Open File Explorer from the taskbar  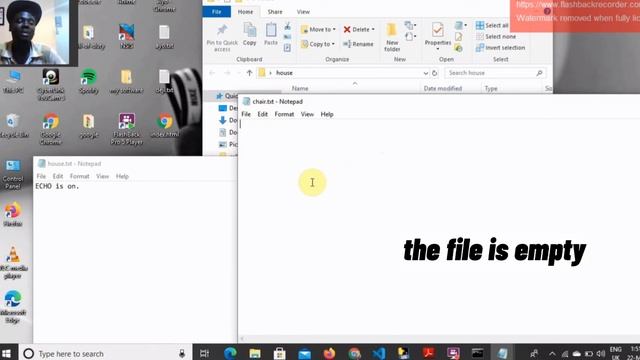(x=255, y=353)
